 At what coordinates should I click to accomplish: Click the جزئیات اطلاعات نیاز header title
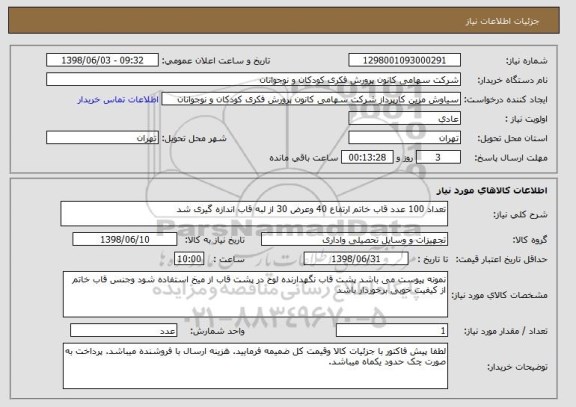point(502,21)
